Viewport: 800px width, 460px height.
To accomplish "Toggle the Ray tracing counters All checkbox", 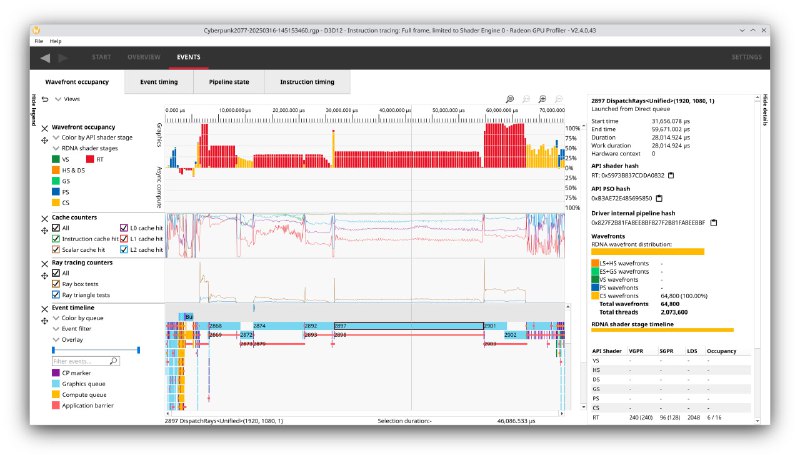I will click(56, 273).
